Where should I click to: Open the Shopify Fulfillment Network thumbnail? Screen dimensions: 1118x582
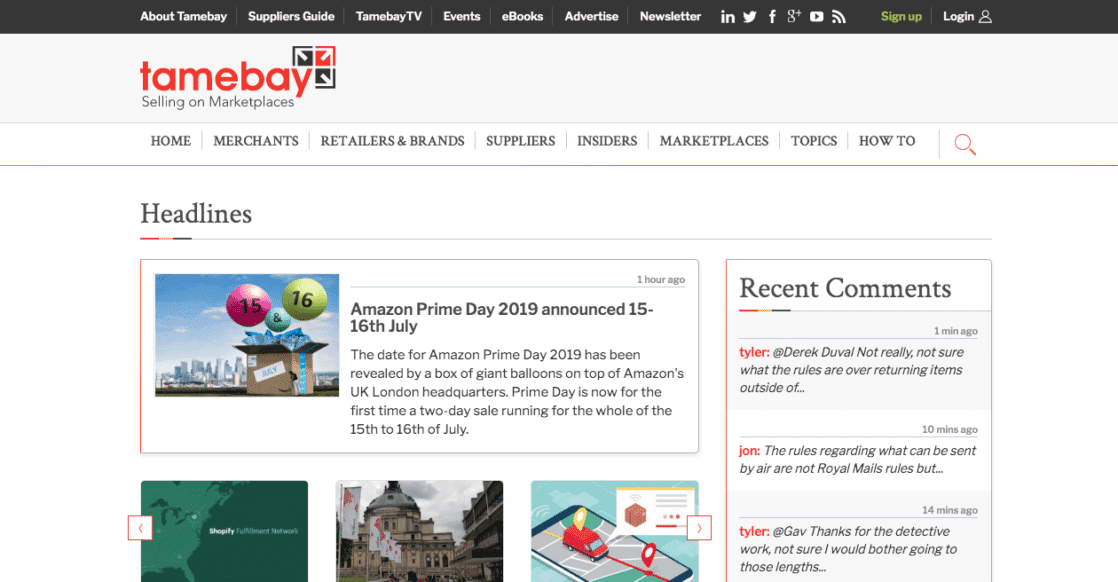coord(225,531)
